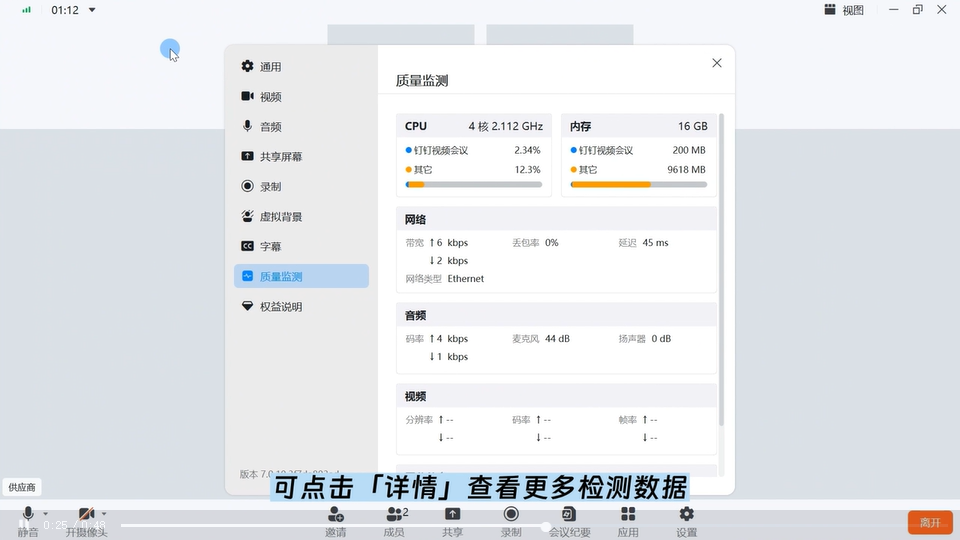Viewport: 960px width, 540px height.
Task: Click the screen-share icon beside 共享屏幕
Action: pyautogui.click(x=247, y=156)
